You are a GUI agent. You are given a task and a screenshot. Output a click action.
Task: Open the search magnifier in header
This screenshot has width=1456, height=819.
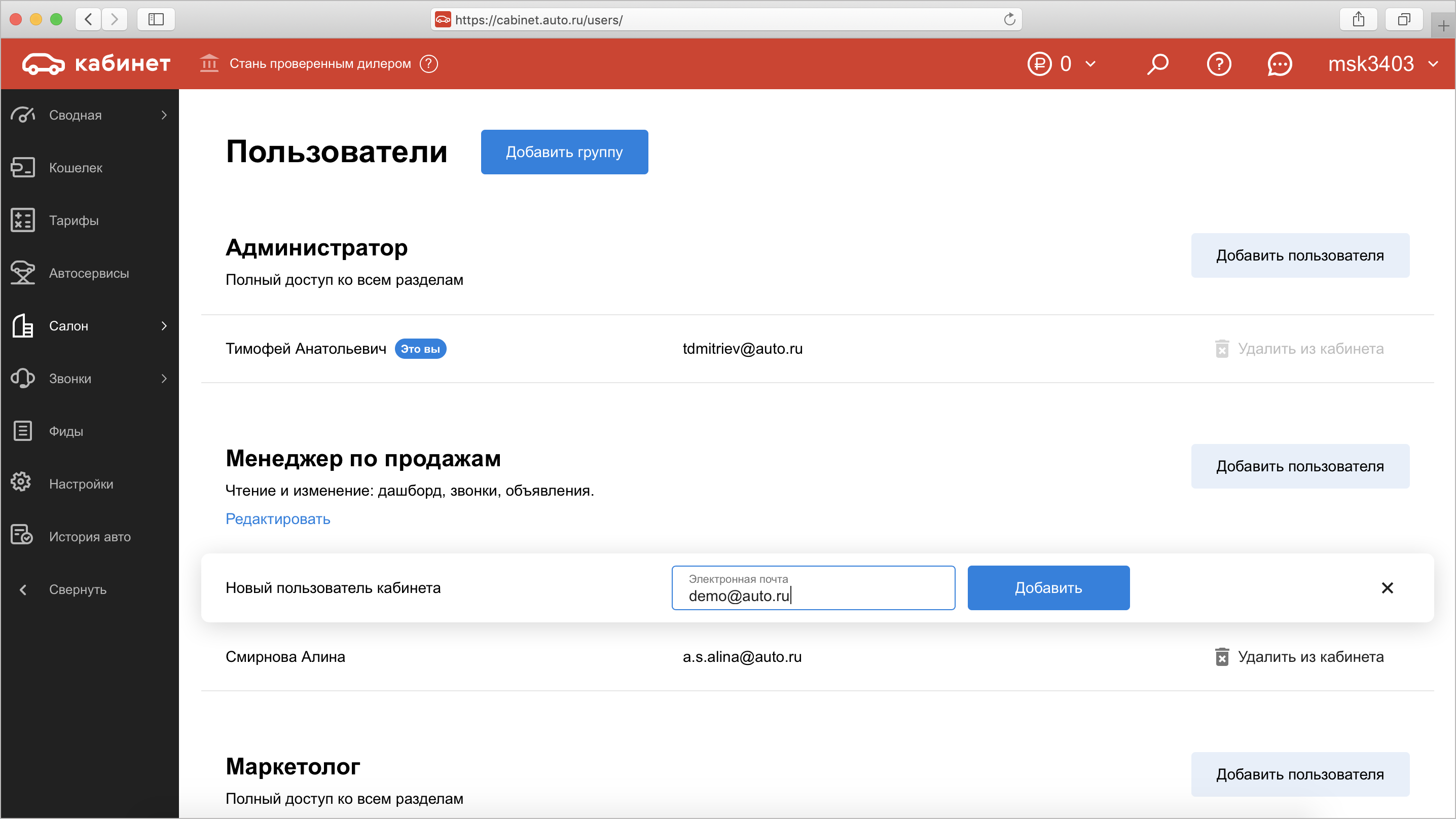[1157, 64]
